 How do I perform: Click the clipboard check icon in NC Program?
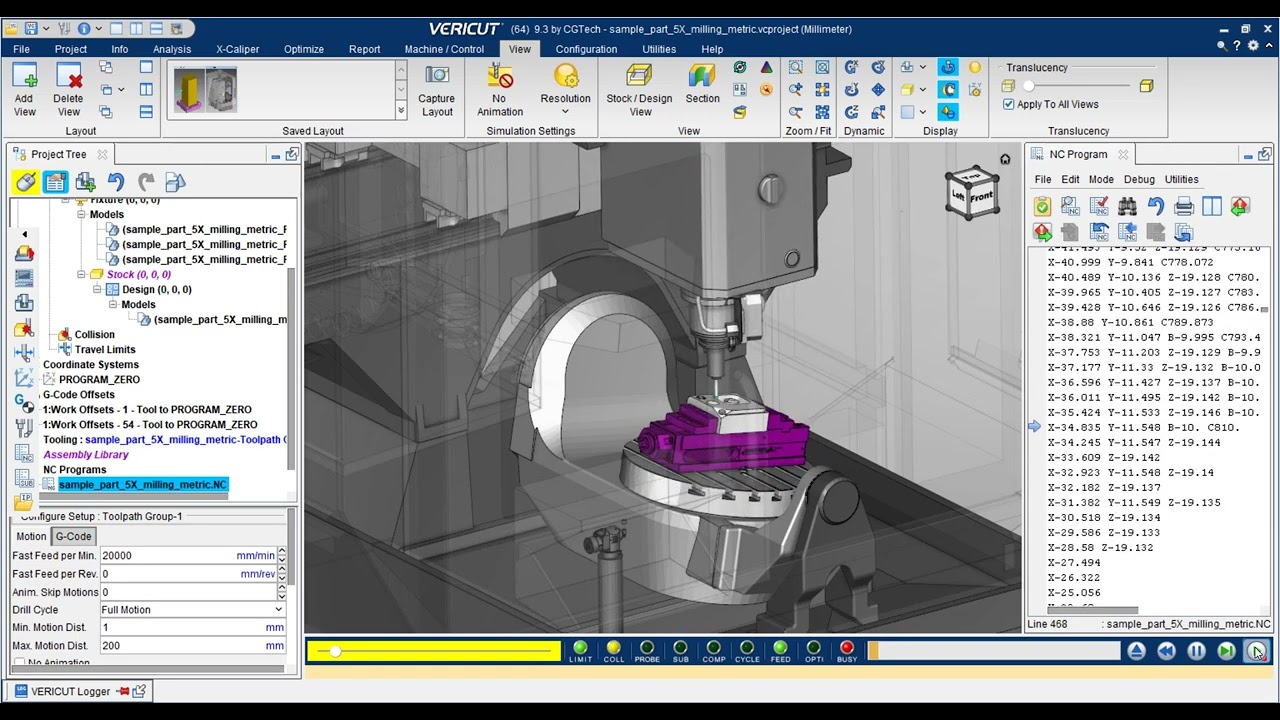[1042, 206]
